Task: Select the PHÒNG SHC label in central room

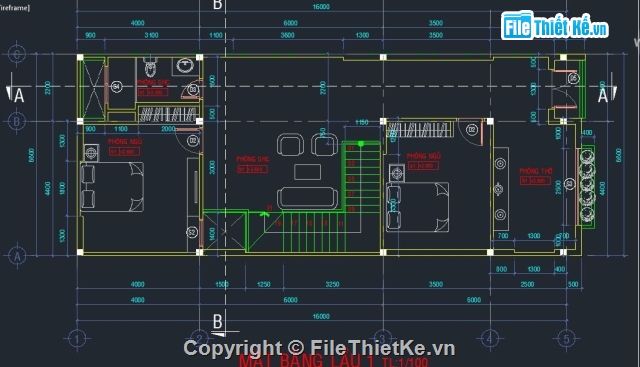Action: (253, 159)
